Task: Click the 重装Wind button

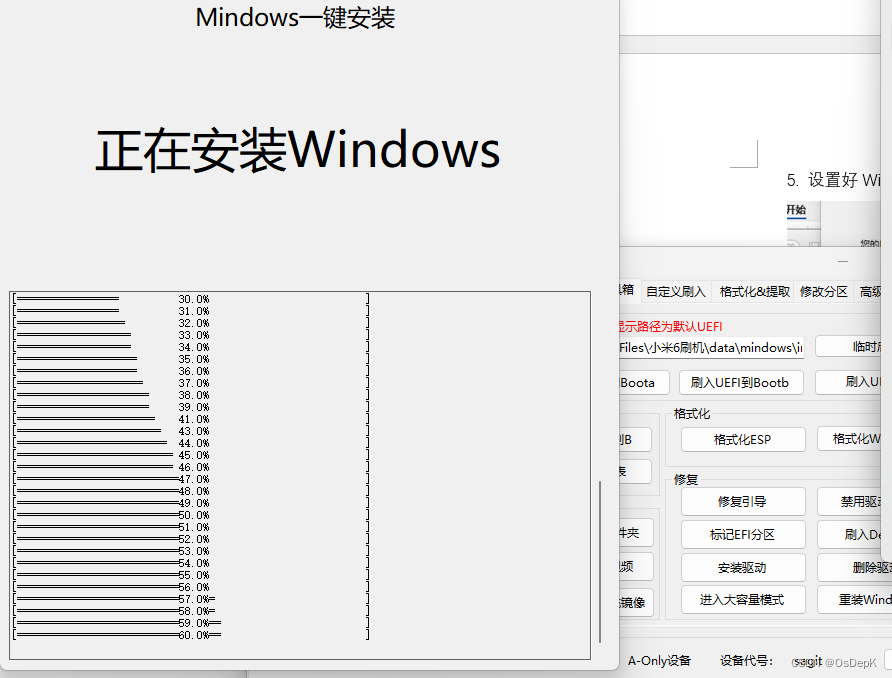Action: [853, 600]
